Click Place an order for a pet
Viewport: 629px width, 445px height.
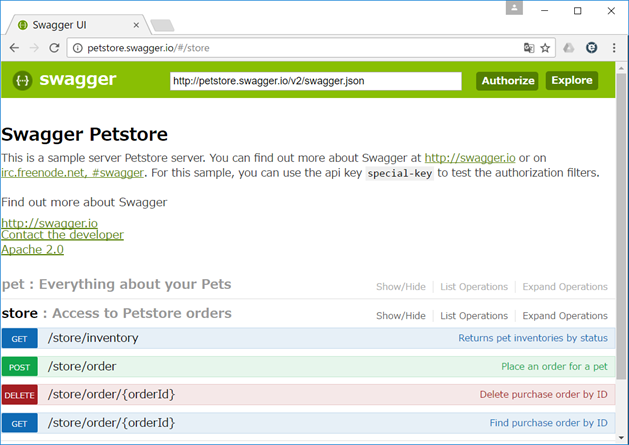(554, 366)
